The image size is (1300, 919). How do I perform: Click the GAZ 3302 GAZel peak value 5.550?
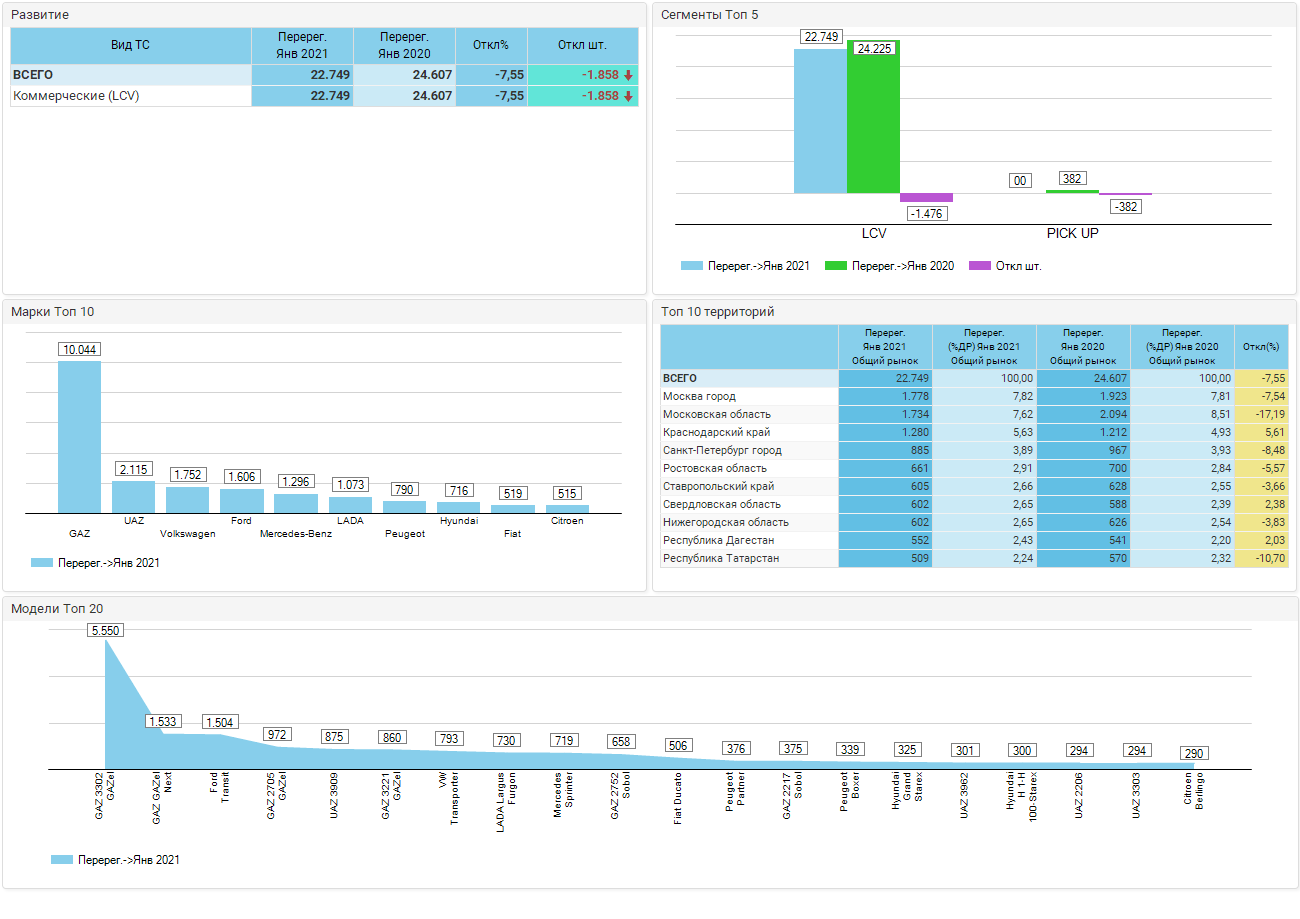pyautogui.click(x=105, y=631)
